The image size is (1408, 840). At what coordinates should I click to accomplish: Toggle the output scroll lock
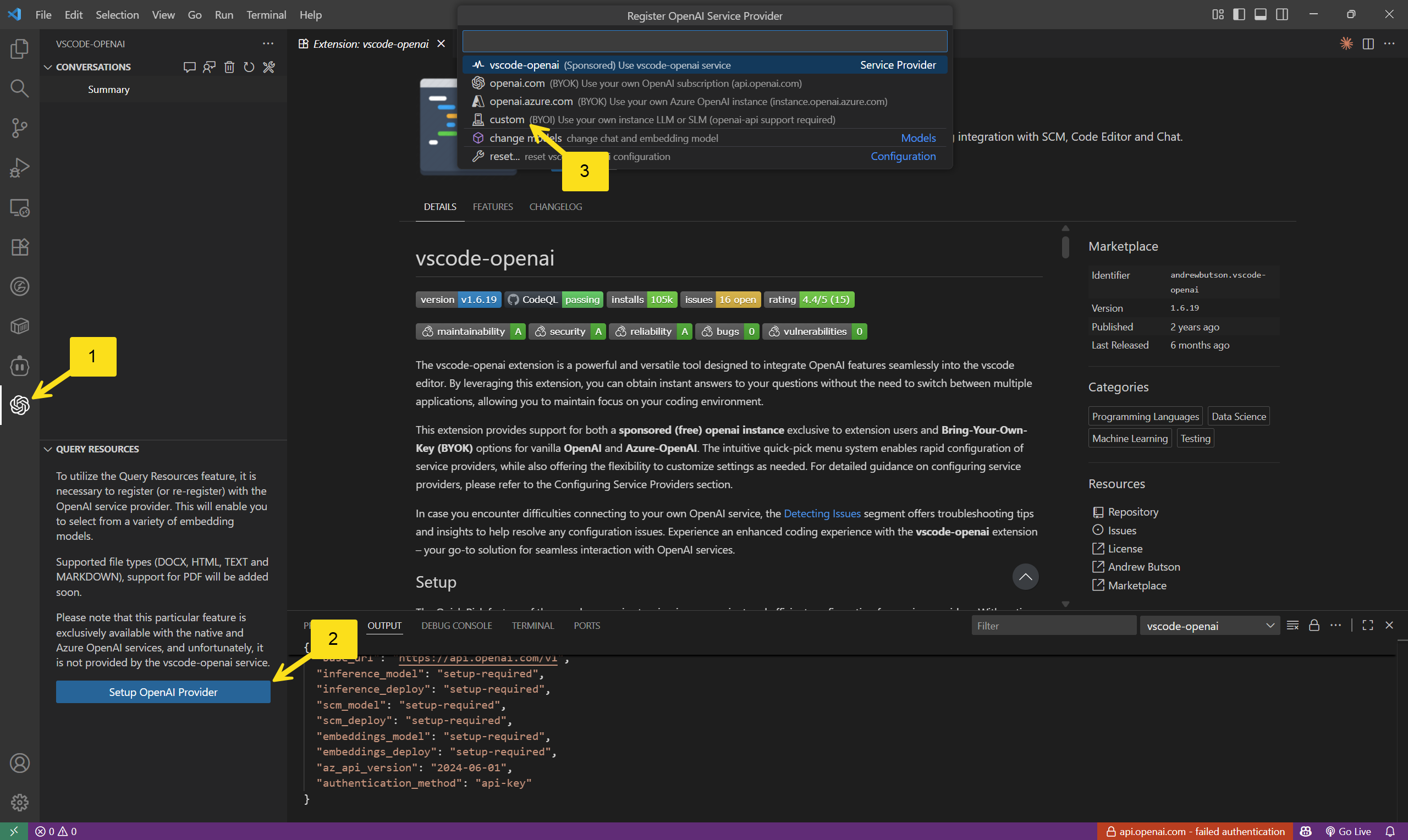tap(1314, 625)
